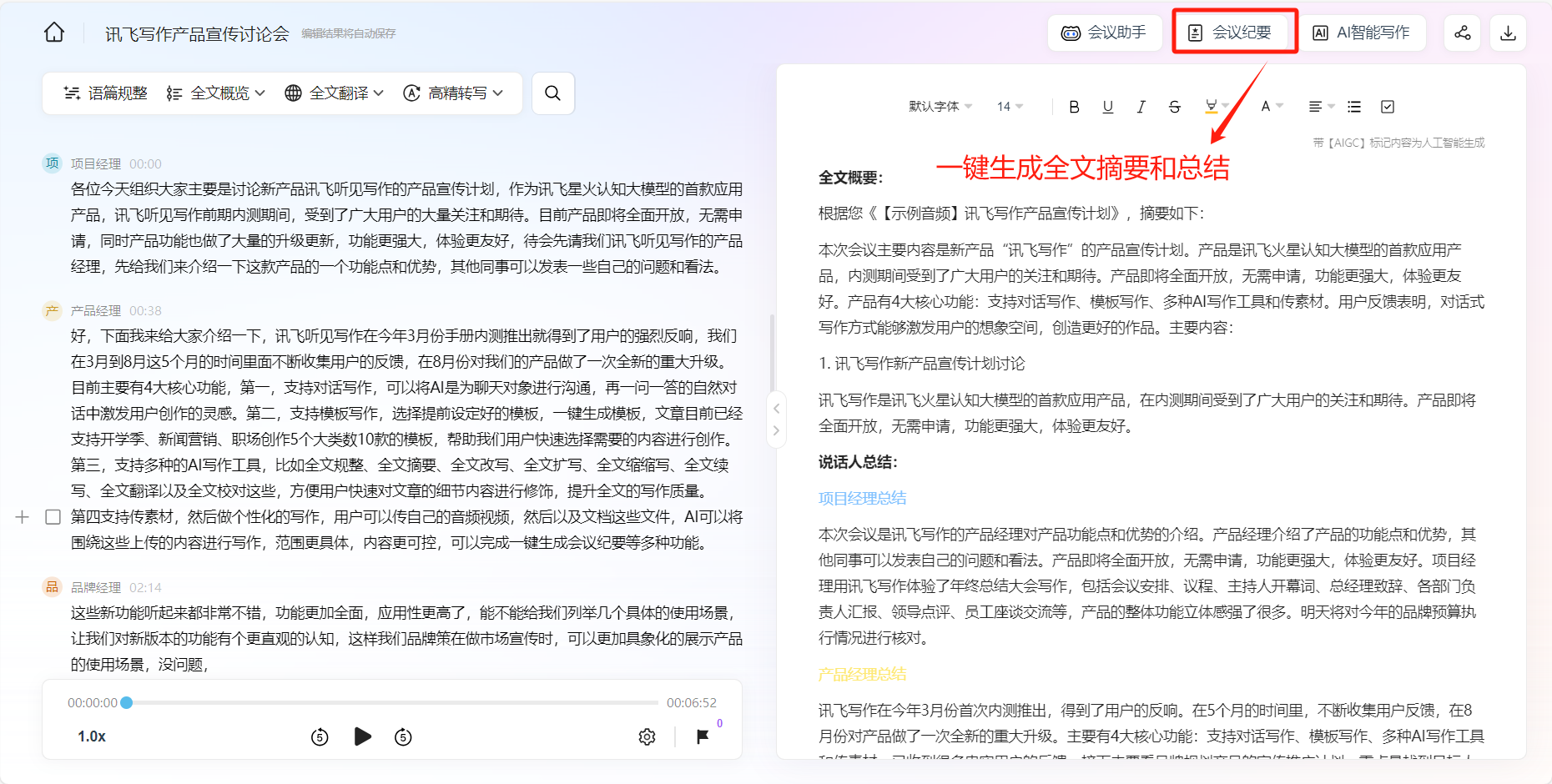1552x784 pixels.
Task: Insert a bulleted list
Action: tap(1354, 107)
